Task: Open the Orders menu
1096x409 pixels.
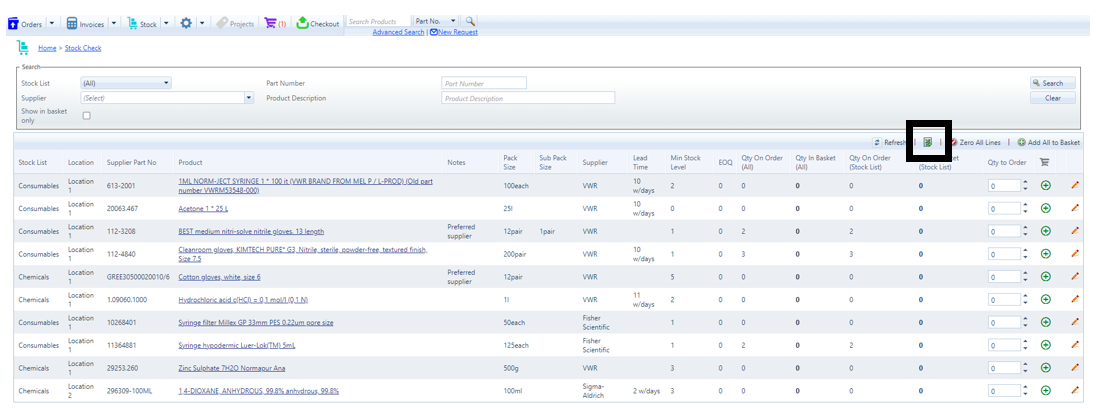Action: (27, 24)
